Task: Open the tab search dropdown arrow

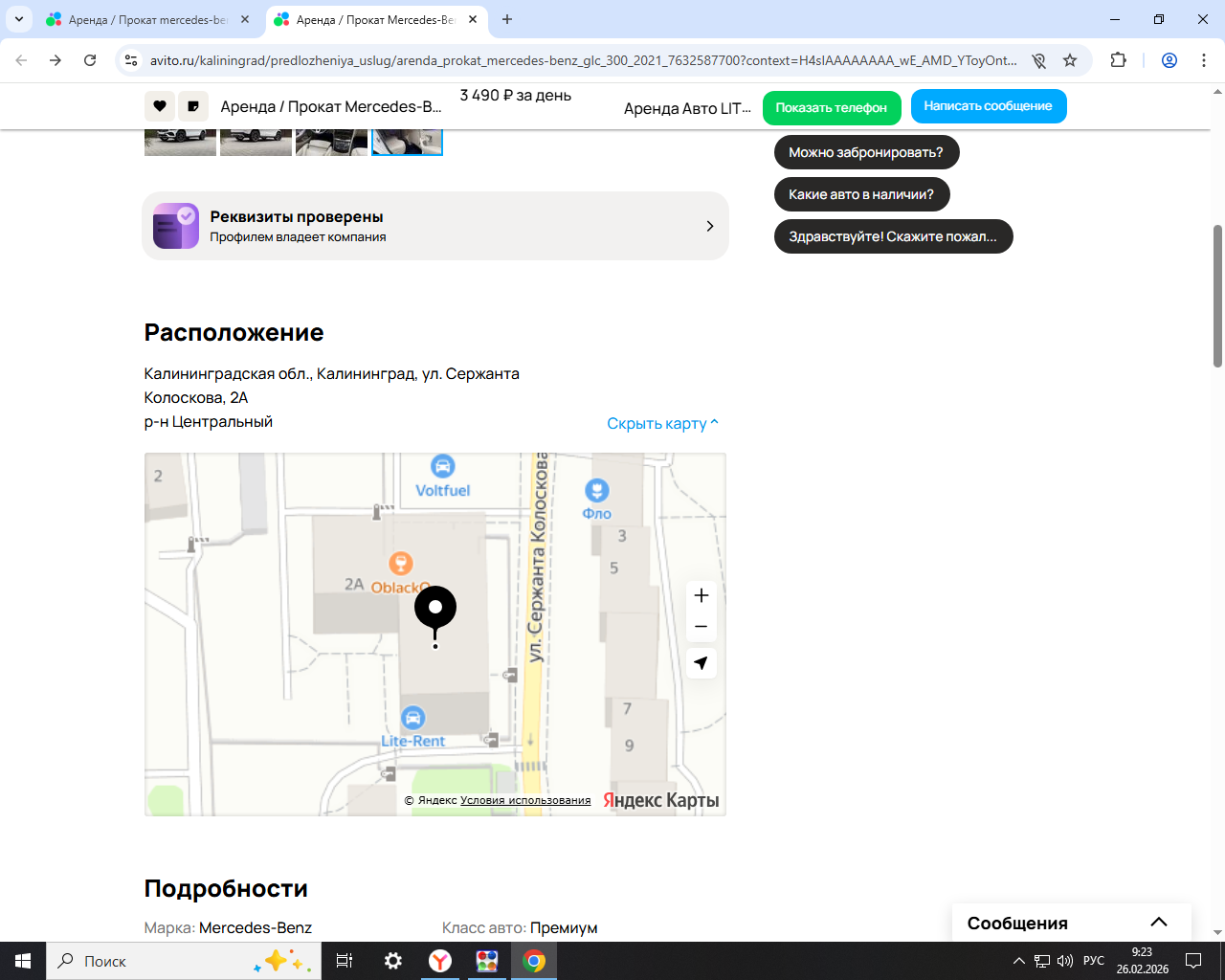Action: (18, 19)
